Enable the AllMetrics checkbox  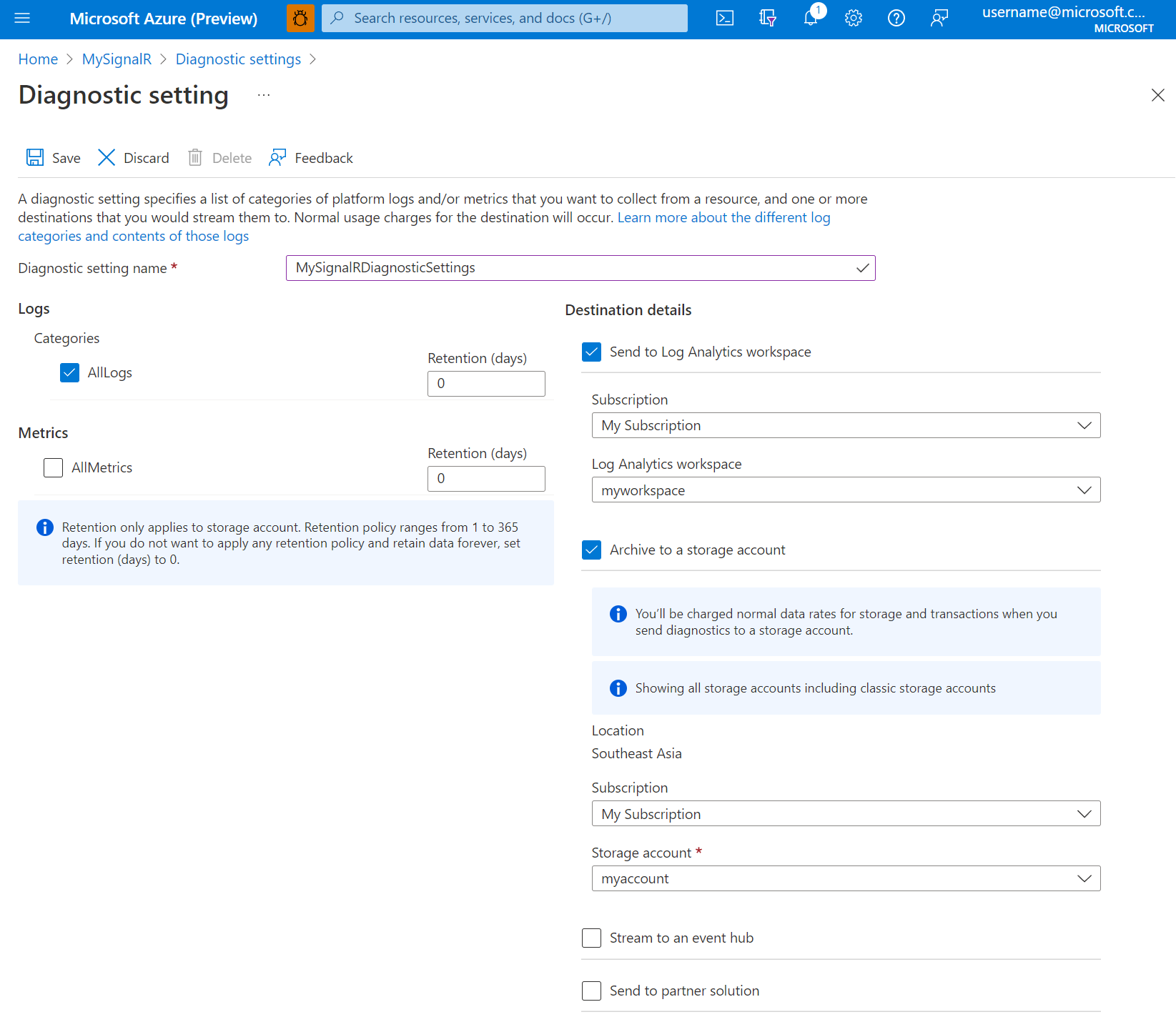[x=54, y=468]
